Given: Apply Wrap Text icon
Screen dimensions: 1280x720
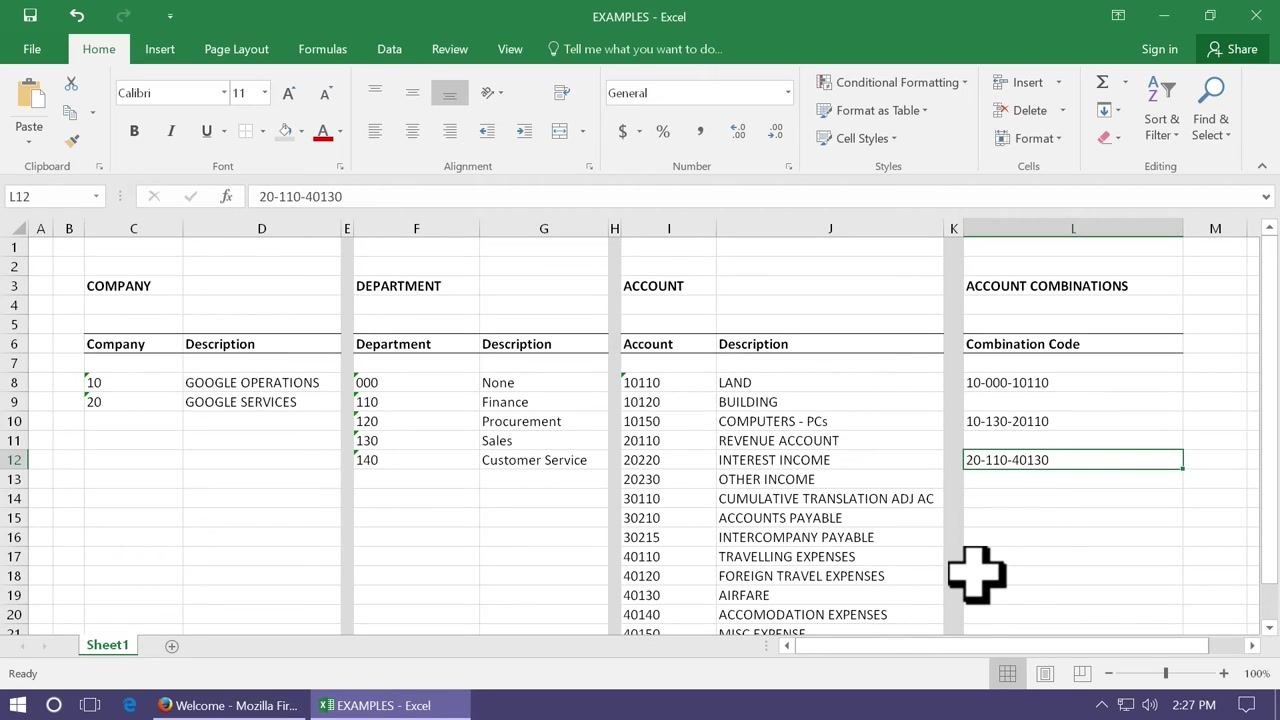Looking at the screenshot, I should pos(562,92).
